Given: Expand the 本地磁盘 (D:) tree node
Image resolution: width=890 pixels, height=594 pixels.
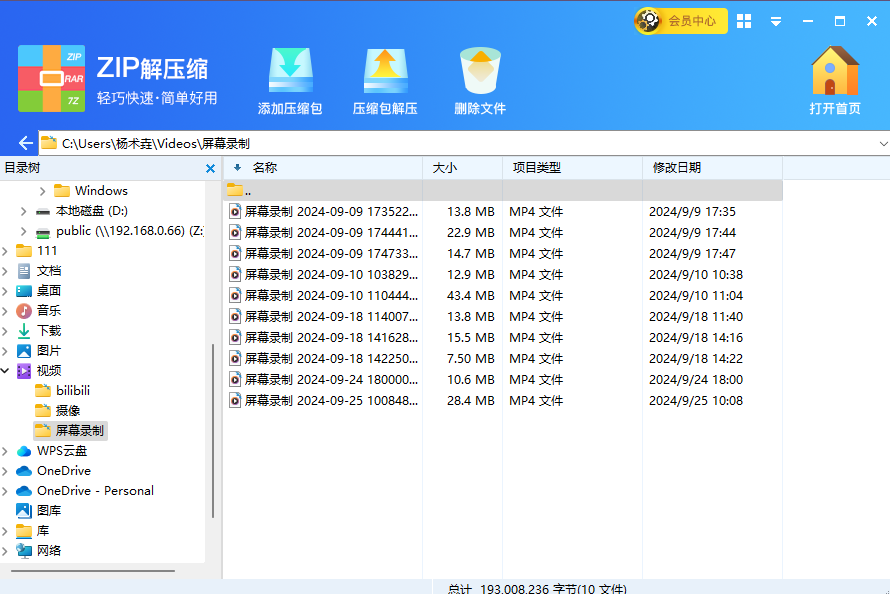Looking at the screenshot, I should click(x=24, y=211).
